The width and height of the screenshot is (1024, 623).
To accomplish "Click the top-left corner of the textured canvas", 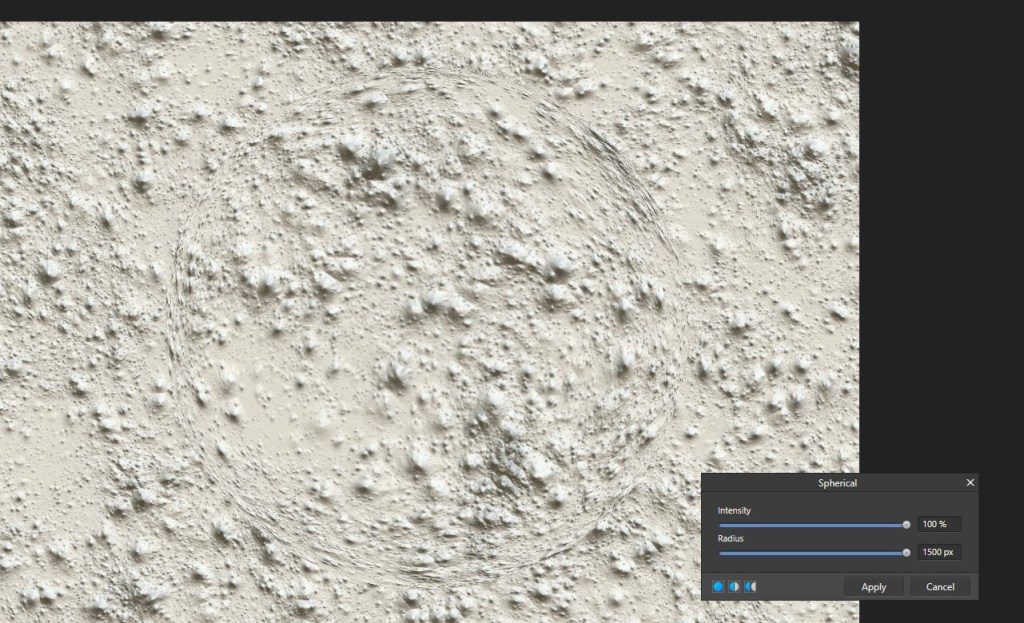I will [4, 26].
